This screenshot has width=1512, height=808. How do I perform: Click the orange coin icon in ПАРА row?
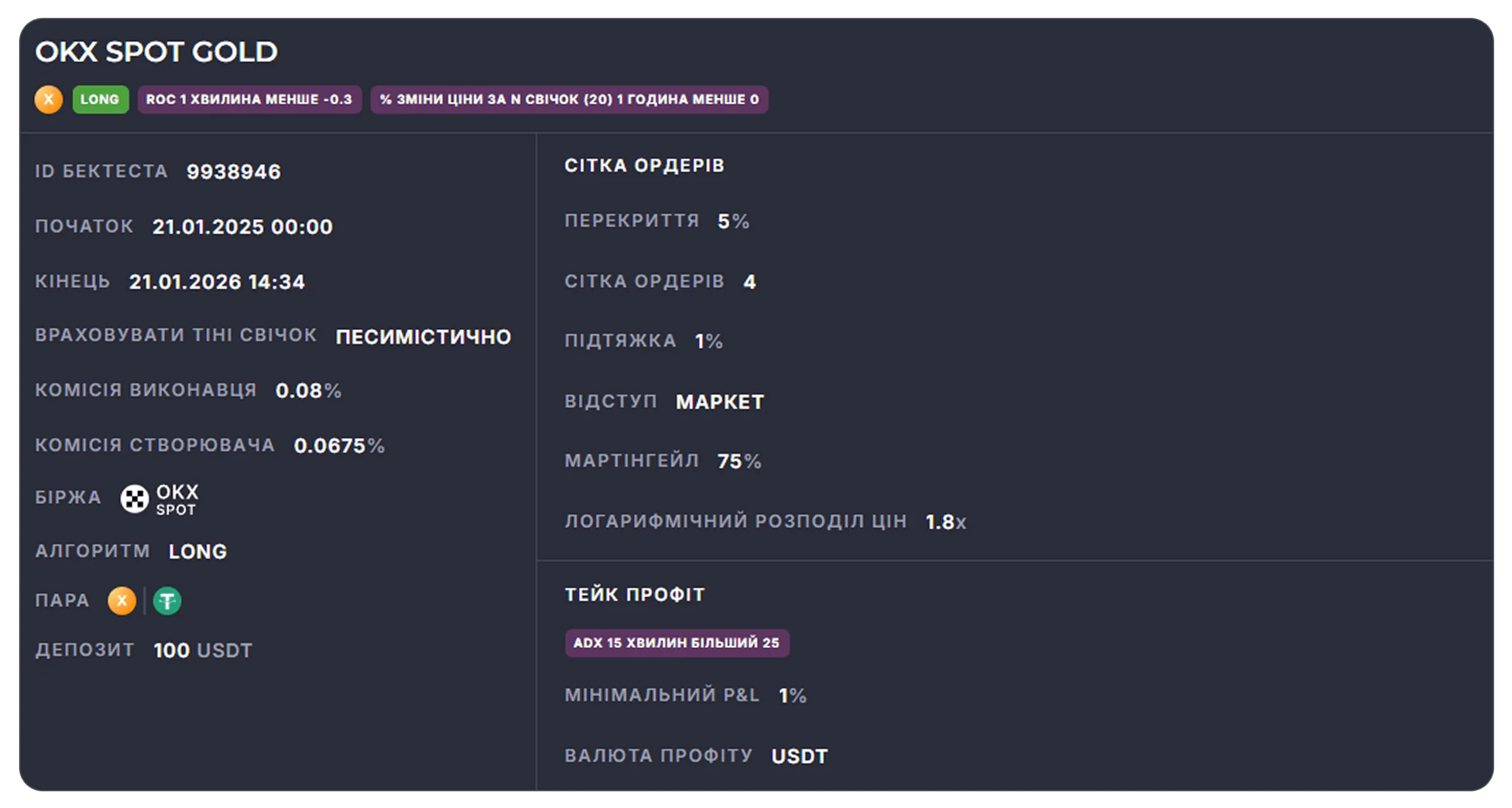pyautogui.click(x=122, y=601)
